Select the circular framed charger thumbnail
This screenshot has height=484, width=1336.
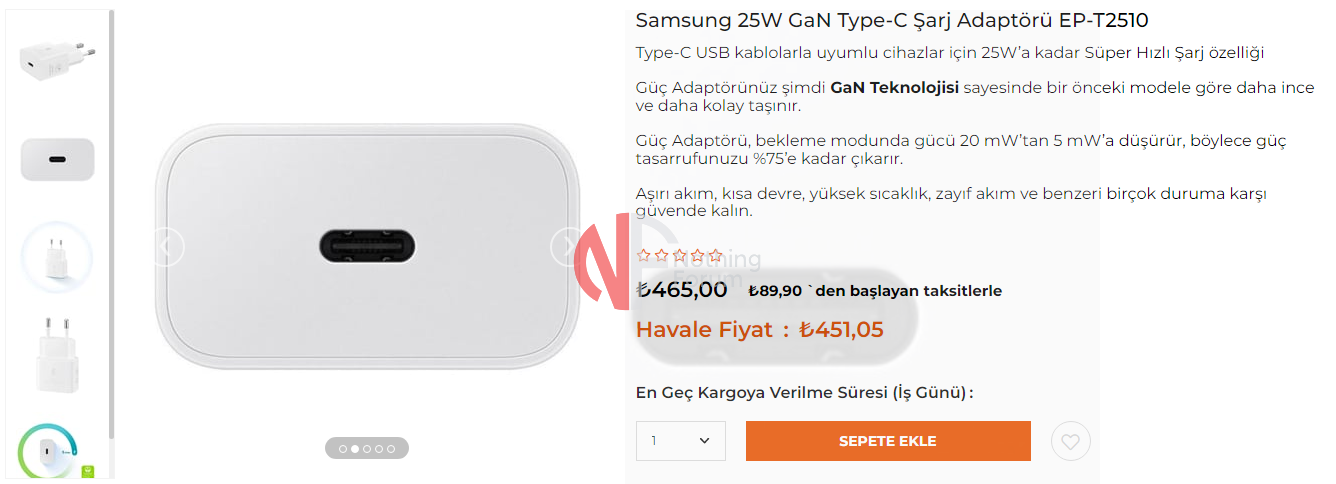coord(57,258)
